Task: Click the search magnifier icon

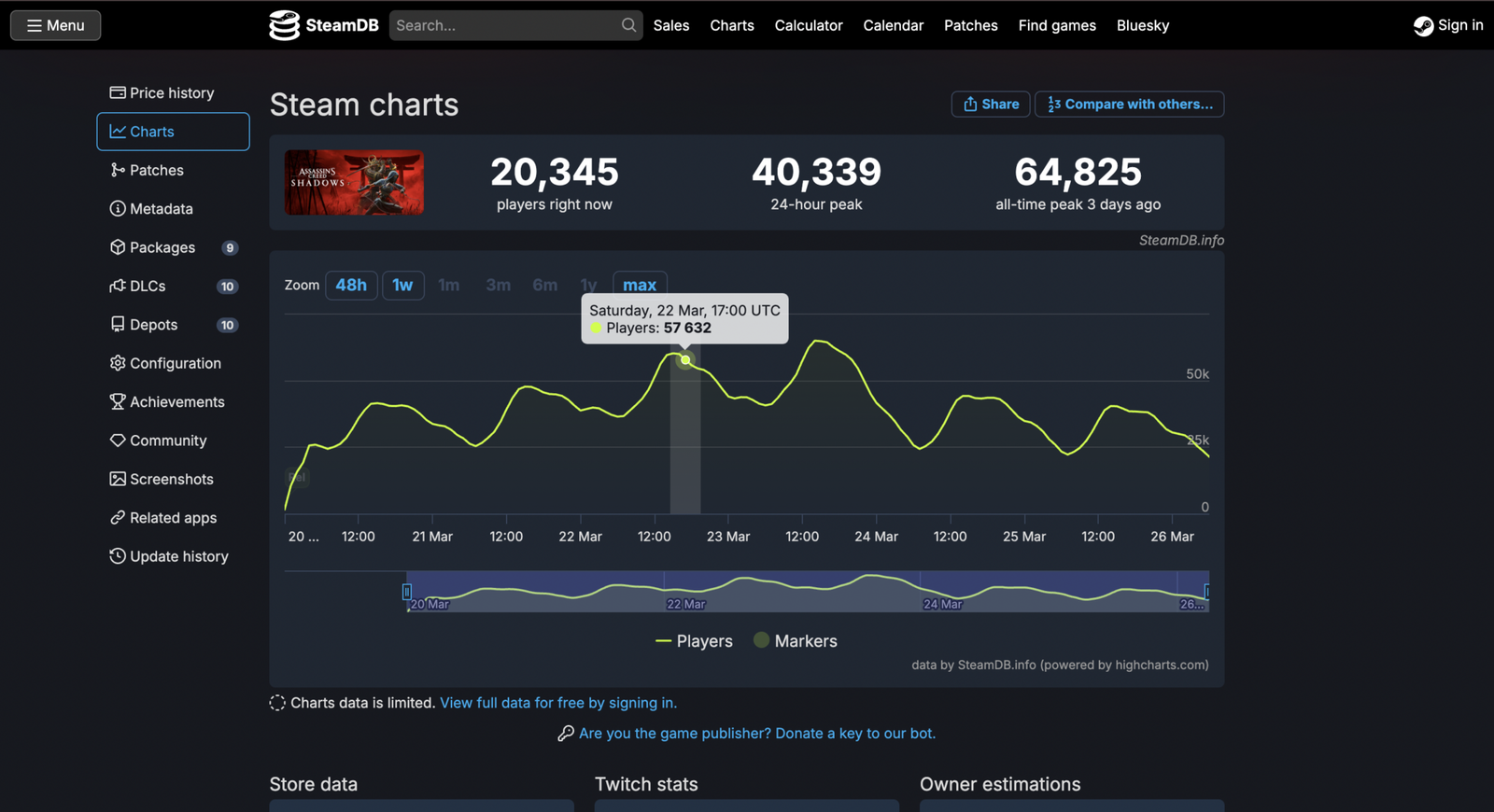Action: [628, 25]
